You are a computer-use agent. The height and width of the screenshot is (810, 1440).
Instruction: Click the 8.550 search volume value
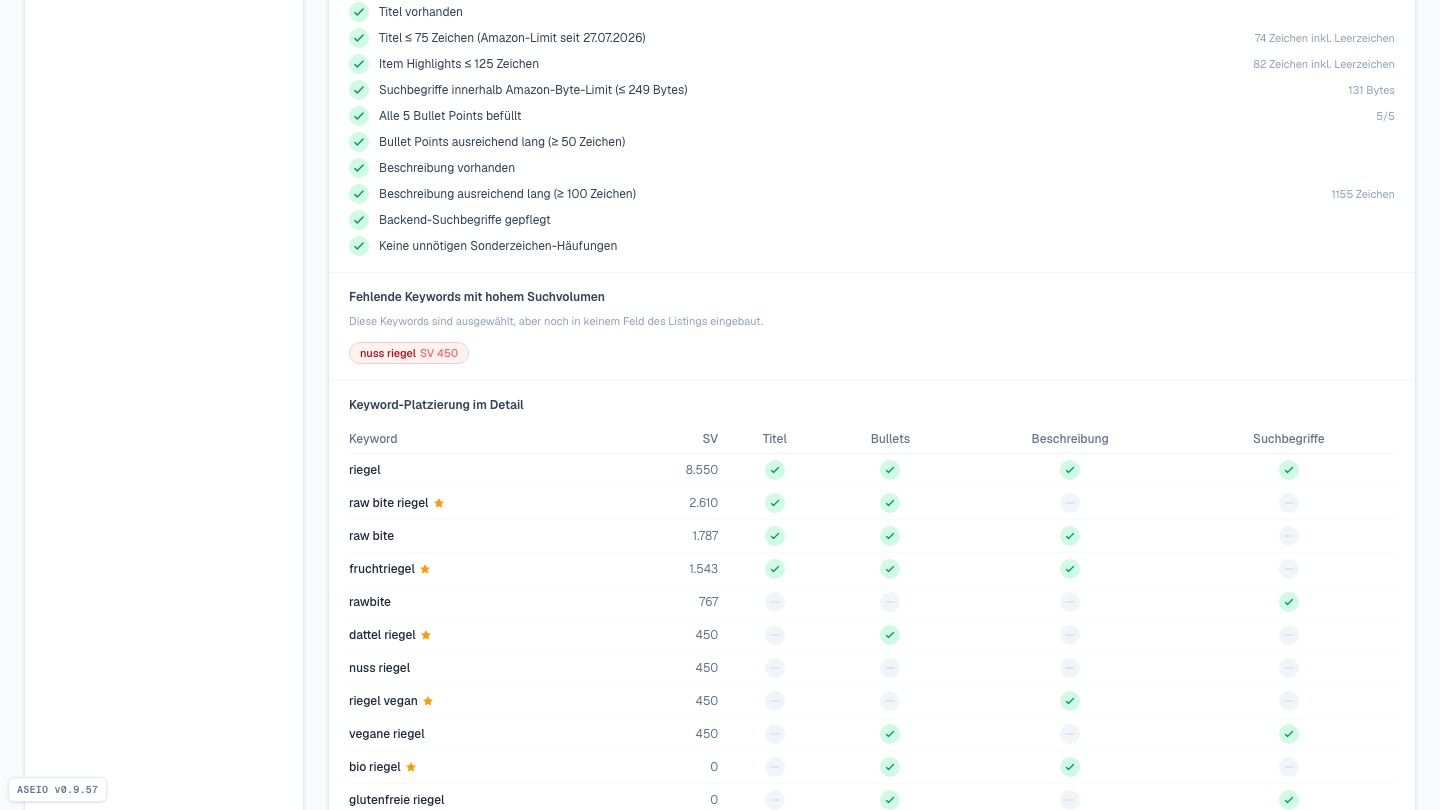coord(702,470)
